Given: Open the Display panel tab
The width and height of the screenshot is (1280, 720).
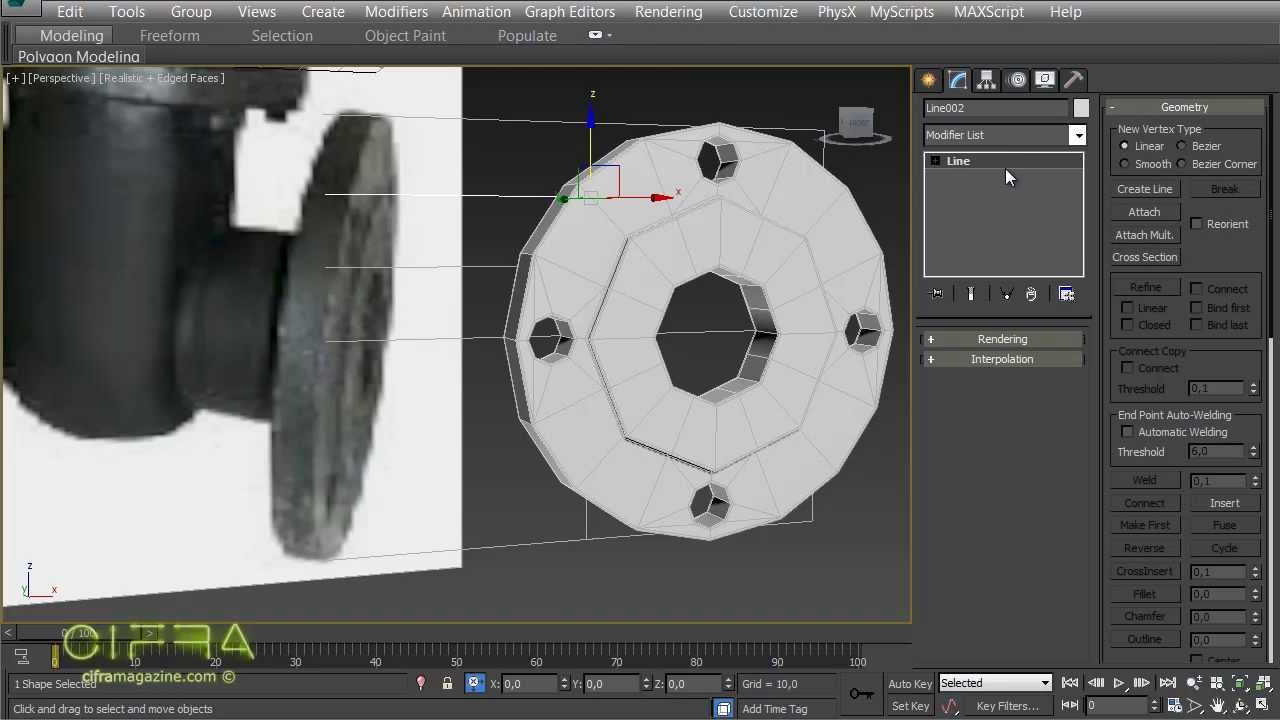Looking at the screenshot, I should click(x=1045, y=80).
